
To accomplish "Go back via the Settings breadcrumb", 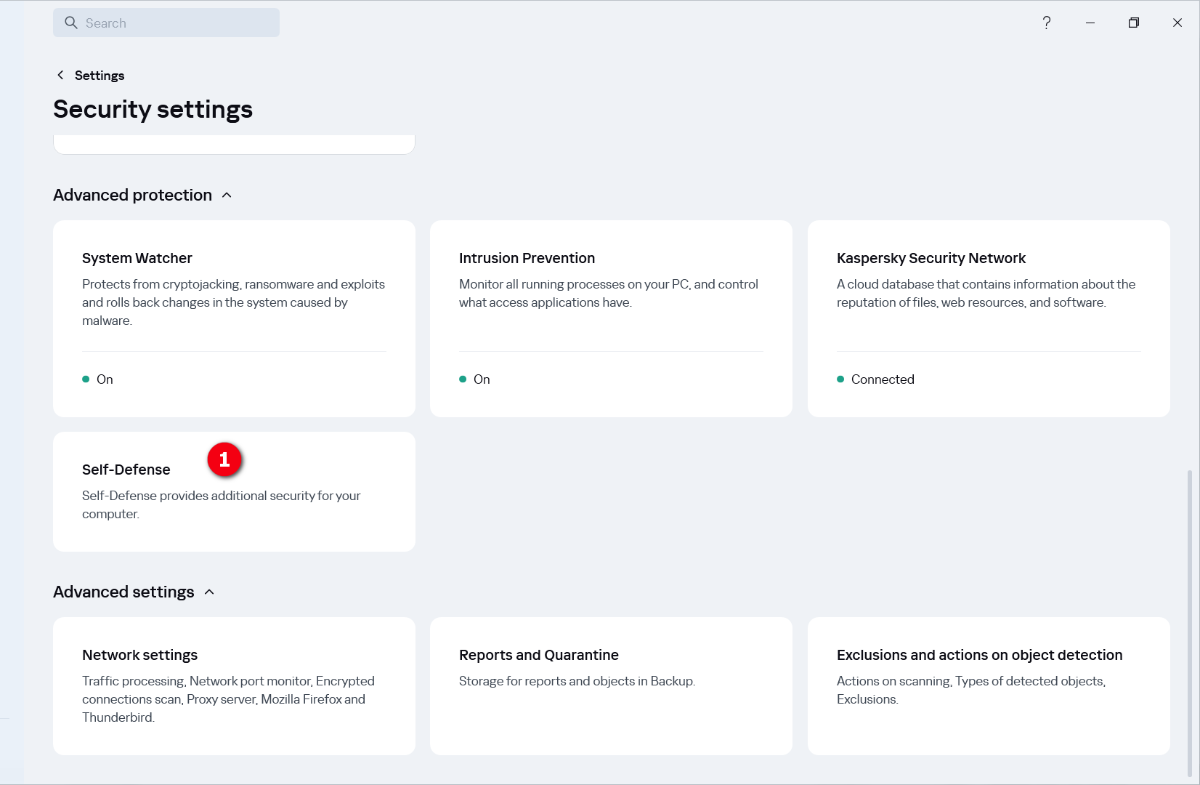I will 99,75.
